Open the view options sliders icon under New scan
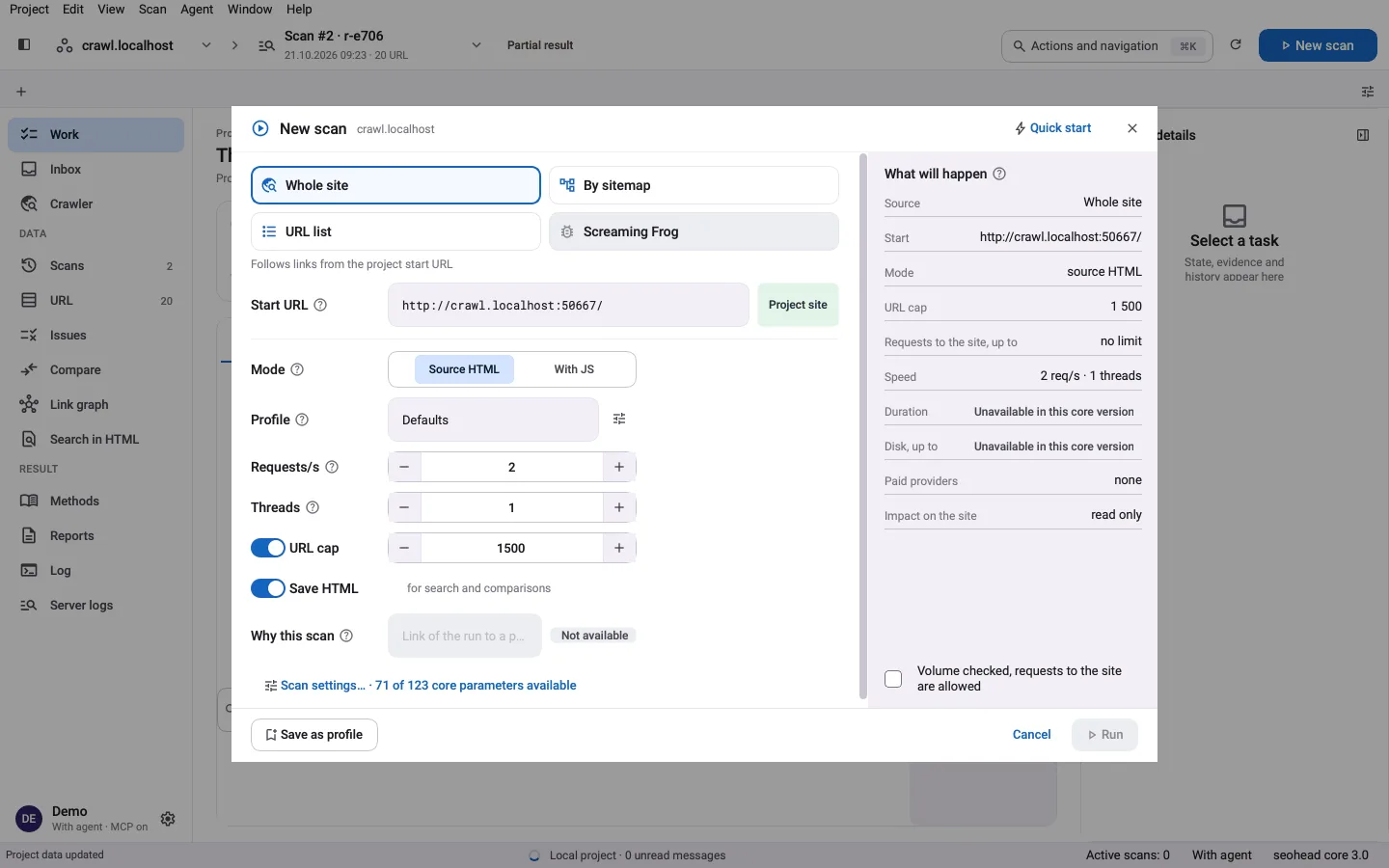This screenshot has width=1389, height=868. [1368, 92]
